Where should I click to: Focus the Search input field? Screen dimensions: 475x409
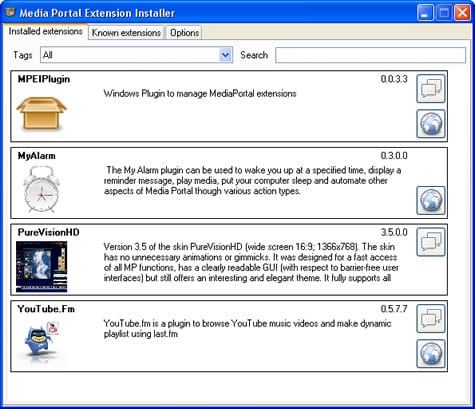[x=370, y=55]
